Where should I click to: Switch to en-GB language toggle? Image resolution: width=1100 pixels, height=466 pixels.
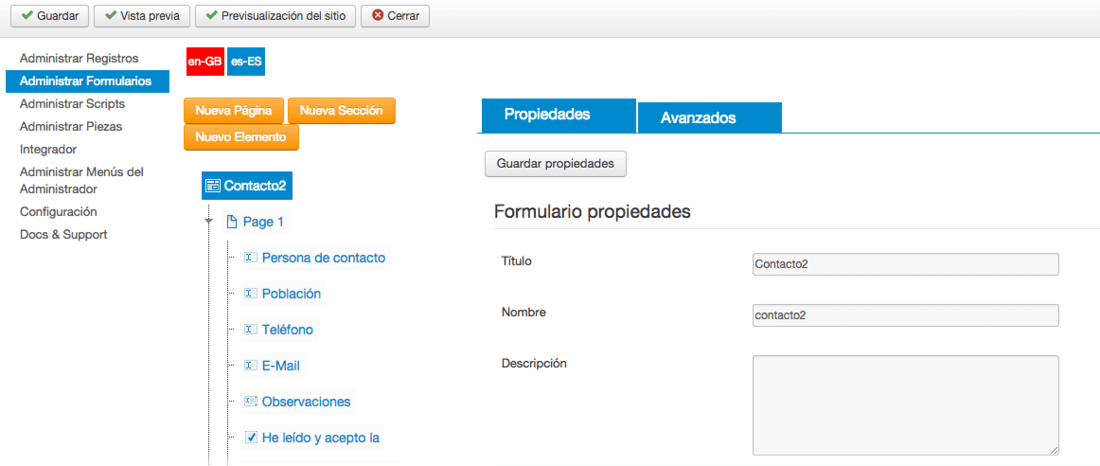coord(205,62)
